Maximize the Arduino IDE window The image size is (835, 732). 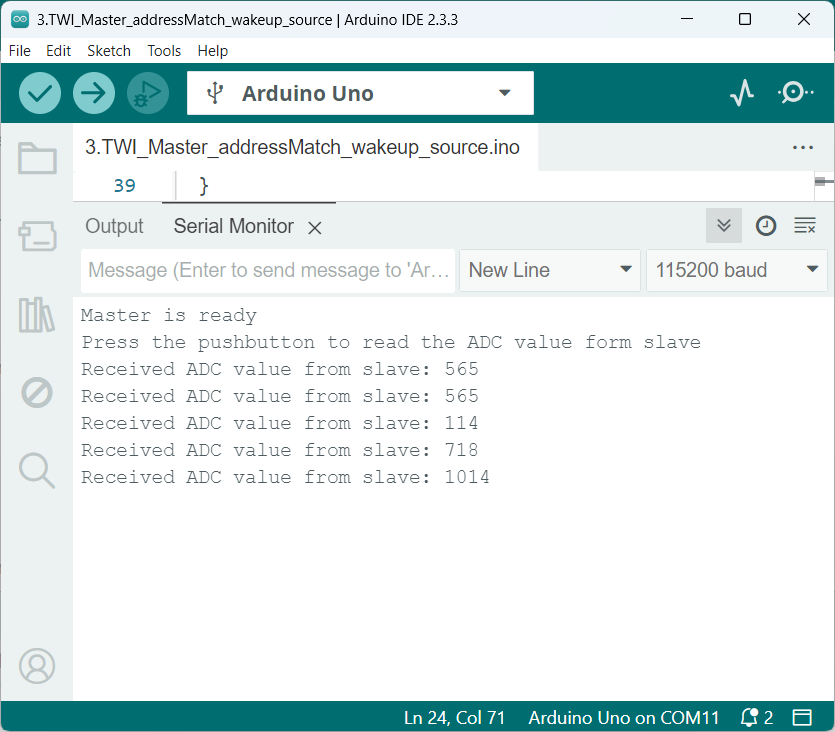coord(745,19)
